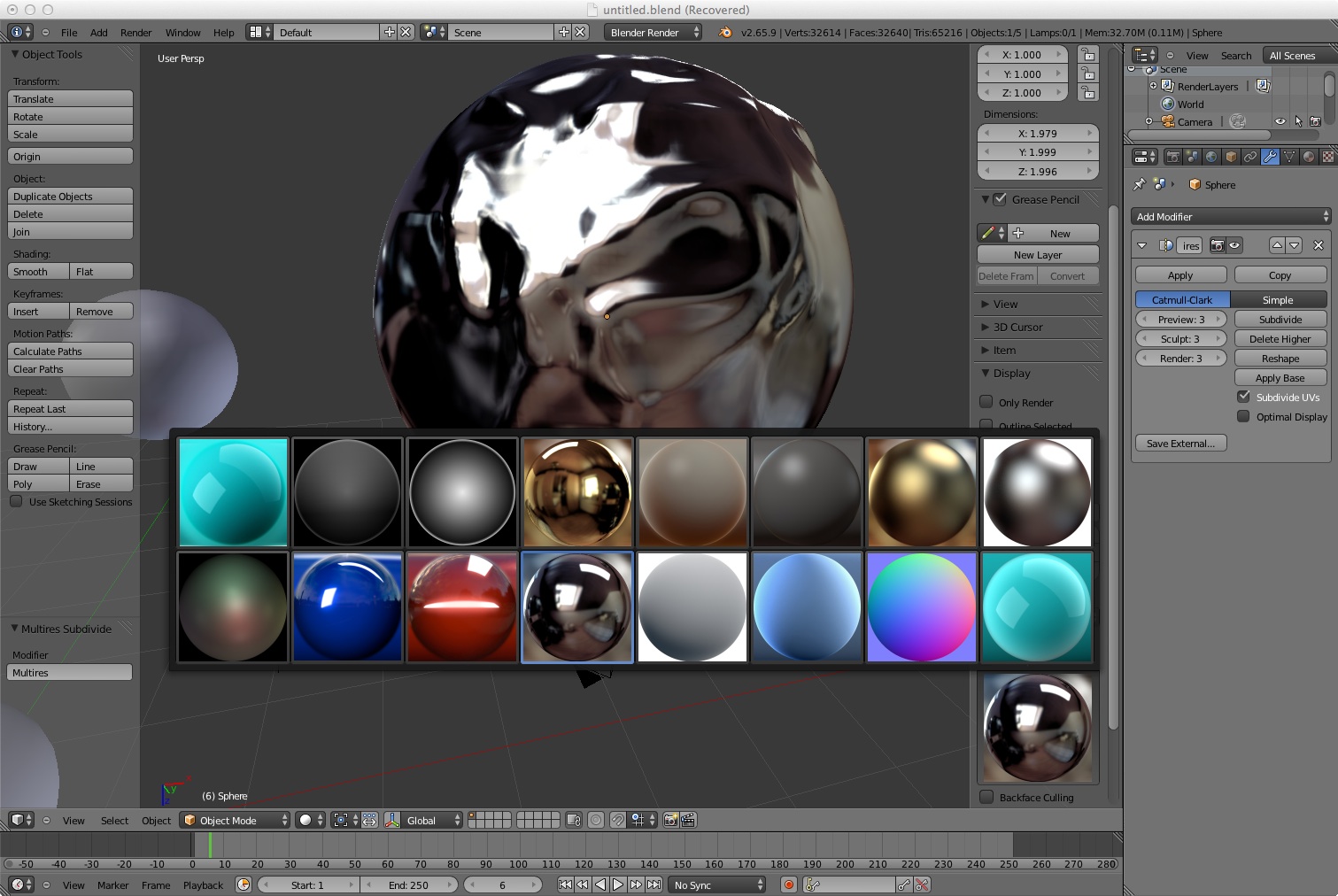Open the Add Modifier dropdown
1338x896 pixels.
(1231, 217)
